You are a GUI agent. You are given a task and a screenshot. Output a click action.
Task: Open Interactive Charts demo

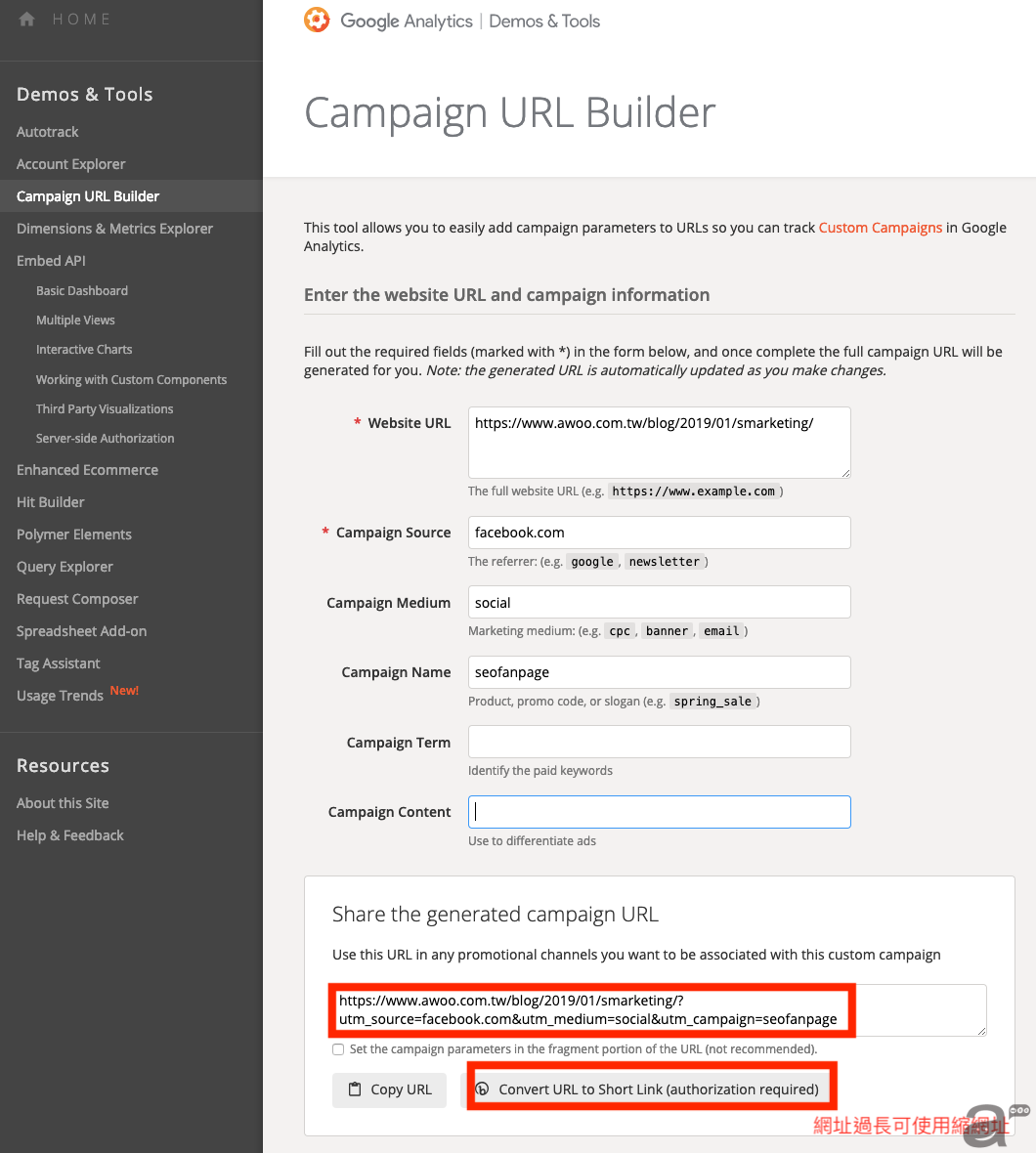(84, 349)
